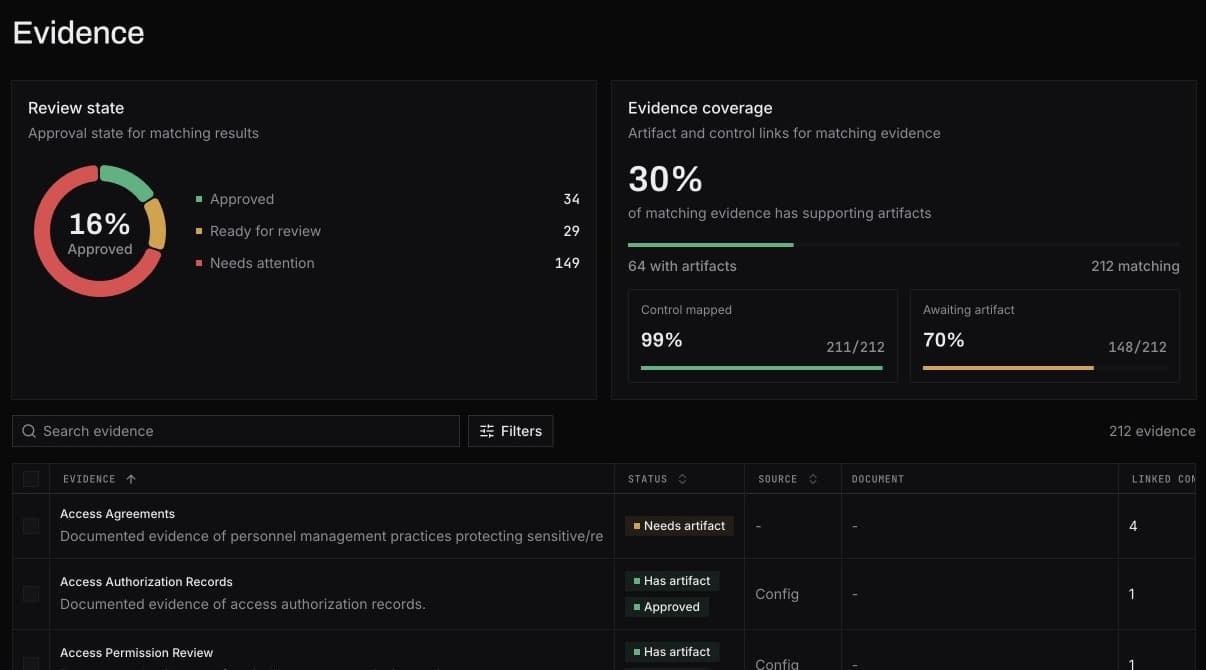Click the Approved legend entry
The height and width of the screenshot is (670, 1206).
pyautogui.click(x=242, y=199)
